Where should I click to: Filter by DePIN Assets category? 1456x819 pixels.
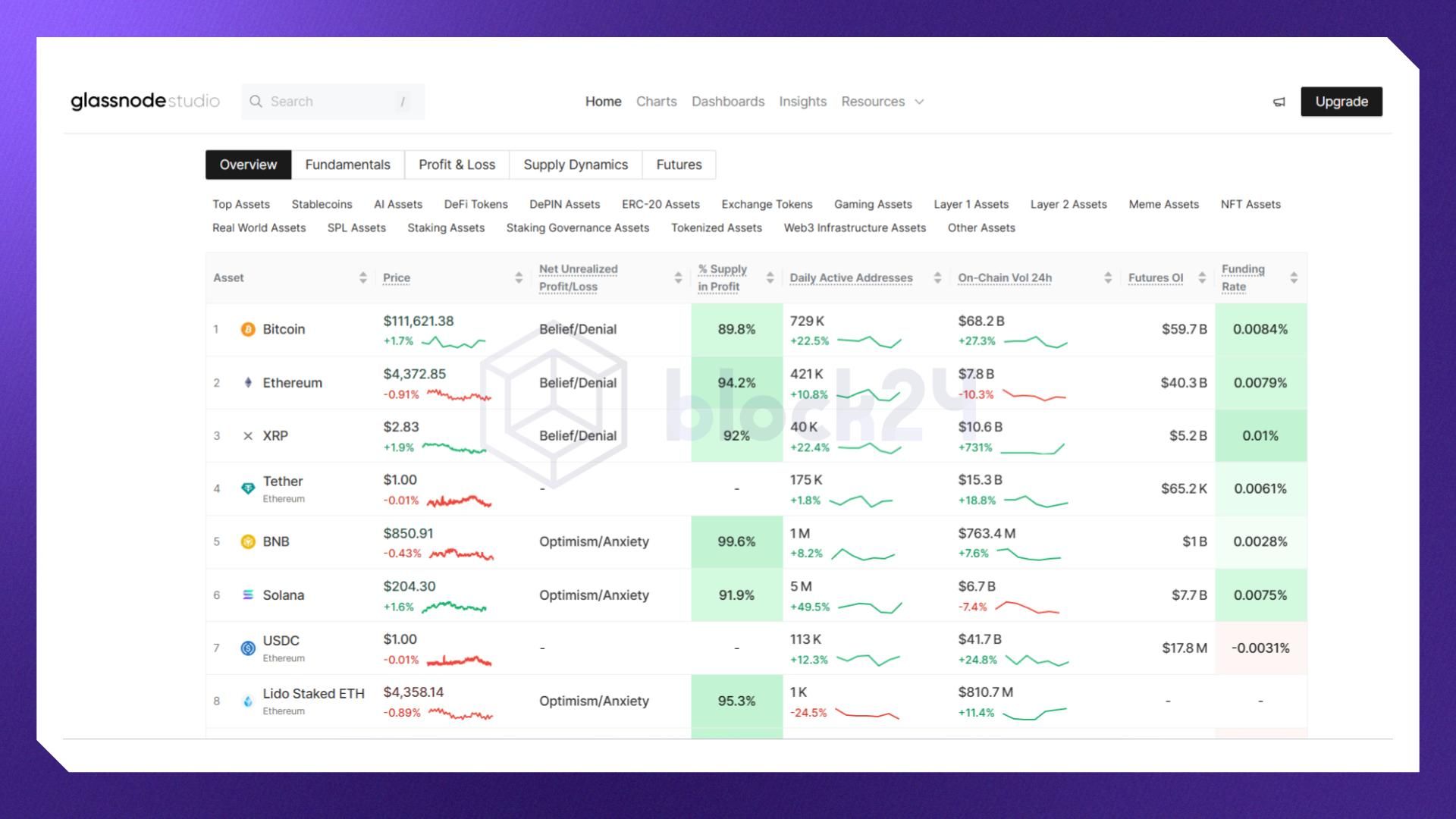click(564, 204)
